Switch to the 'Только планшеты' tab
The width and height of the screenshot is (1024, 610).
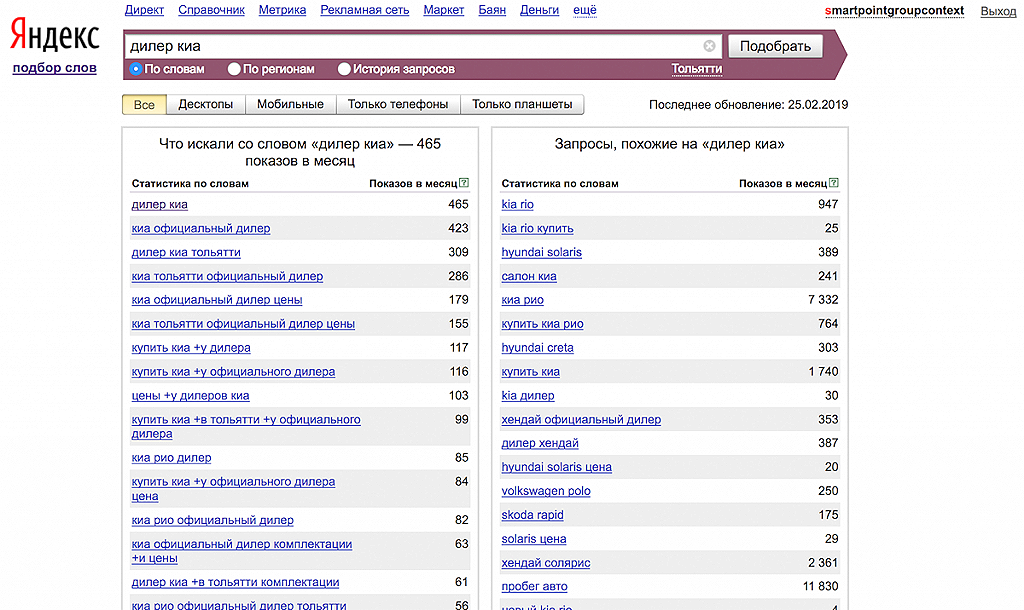(x=522, y=104)
